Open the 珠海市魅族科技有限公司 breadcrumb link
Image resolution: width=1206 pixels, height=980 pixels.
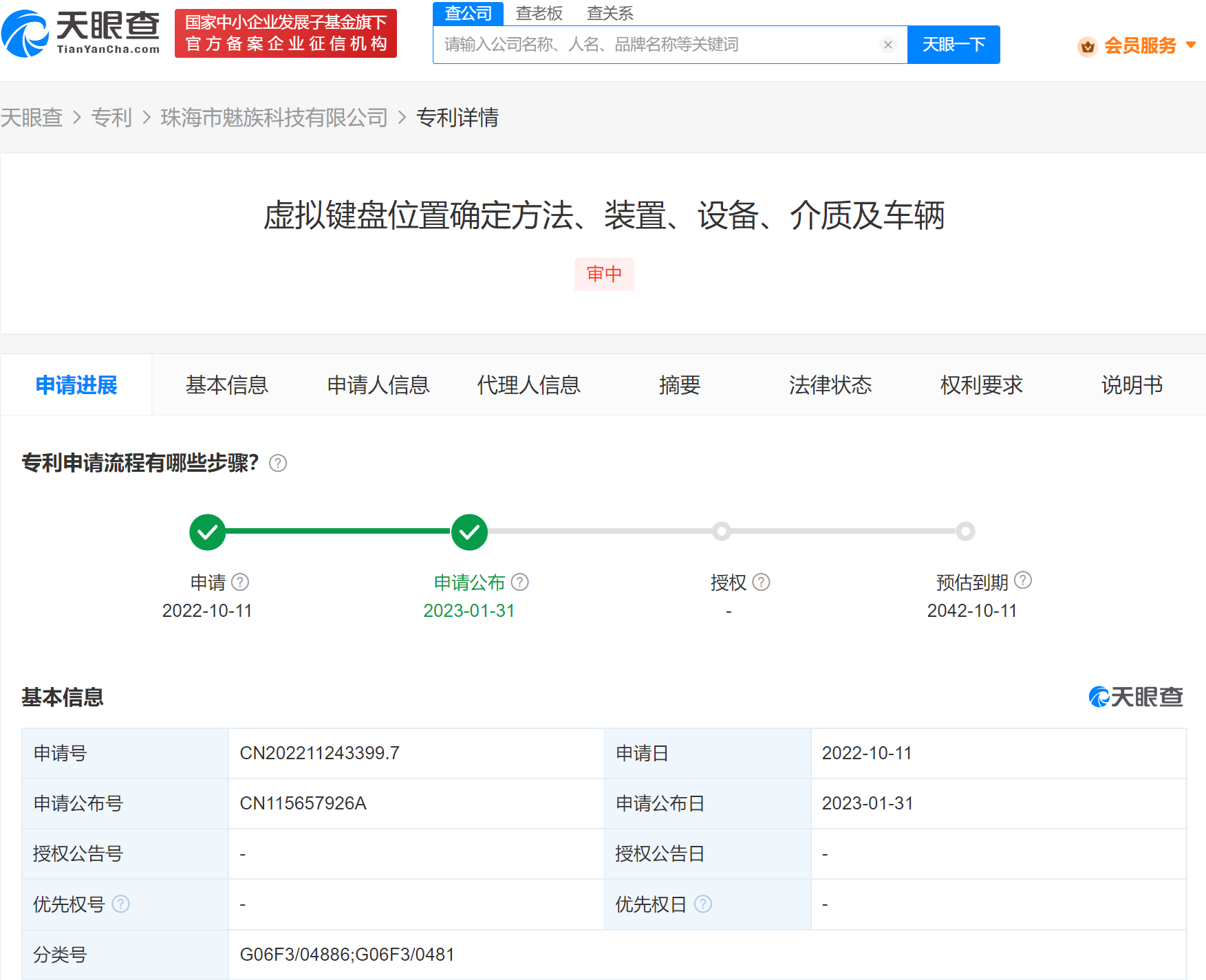[x=274, y=118]
